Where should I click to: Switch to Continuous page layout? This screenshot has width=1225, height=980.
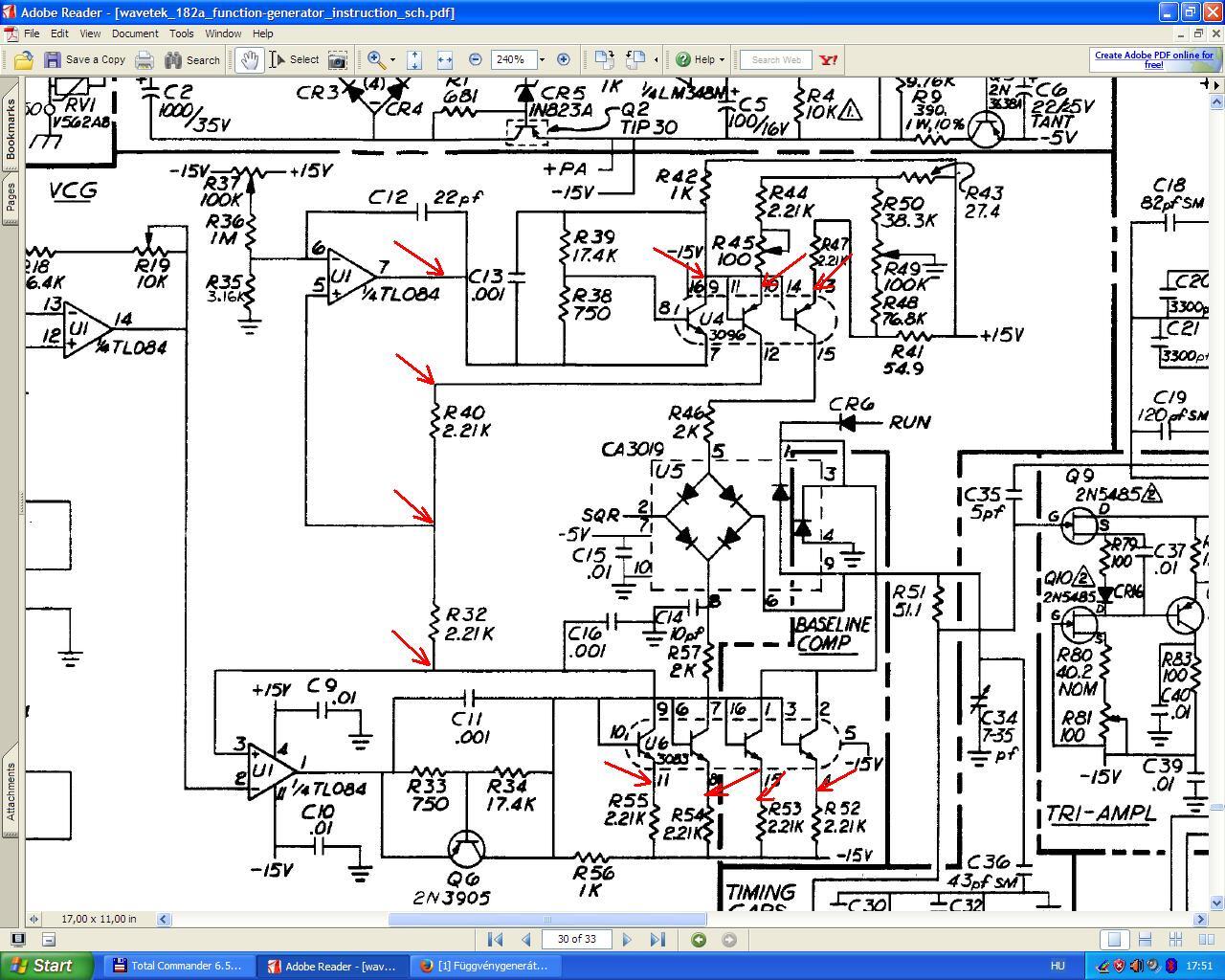click(1145, 939)
